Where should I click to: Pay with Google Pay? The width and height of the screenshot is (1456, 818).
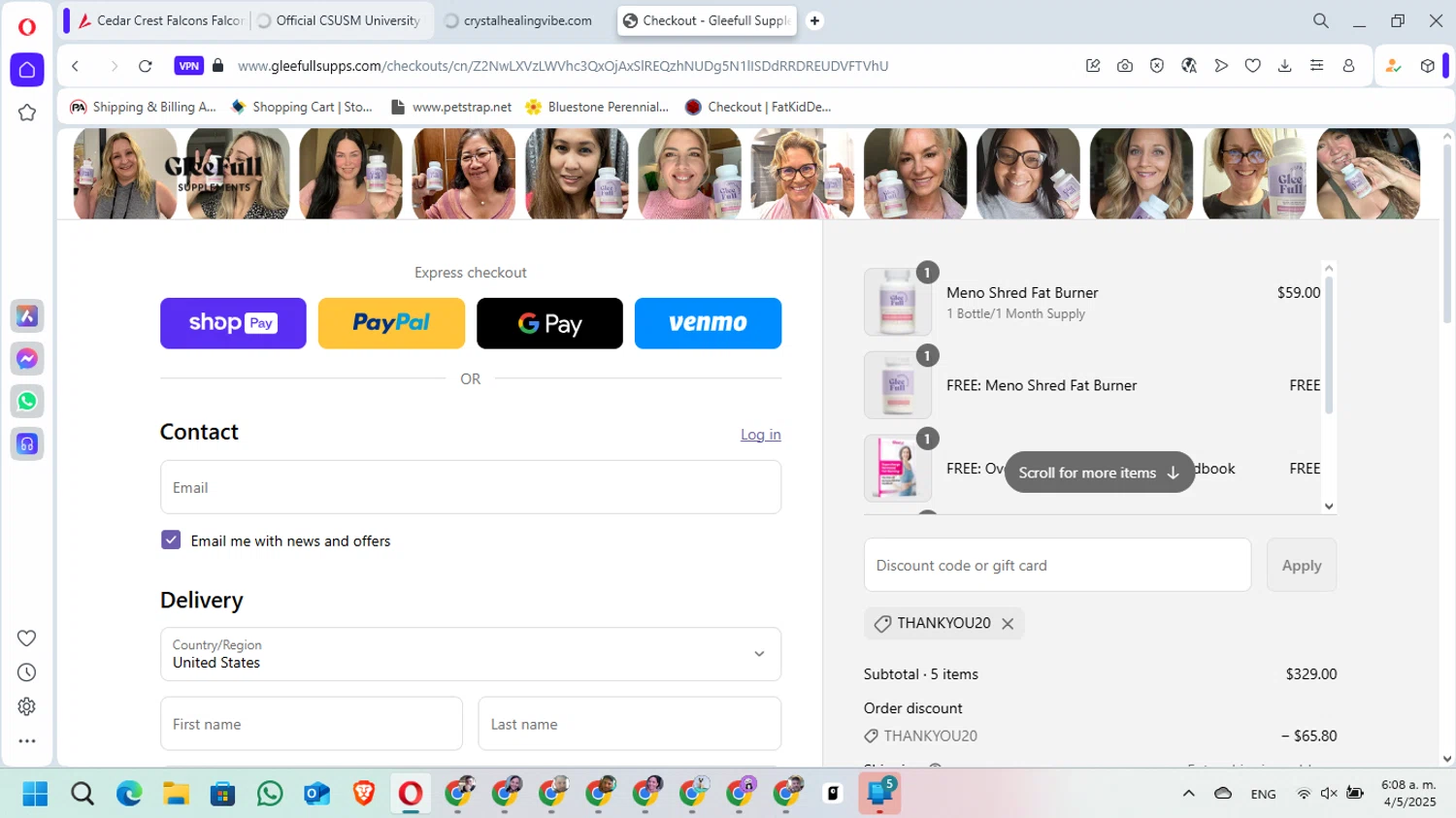549,323
